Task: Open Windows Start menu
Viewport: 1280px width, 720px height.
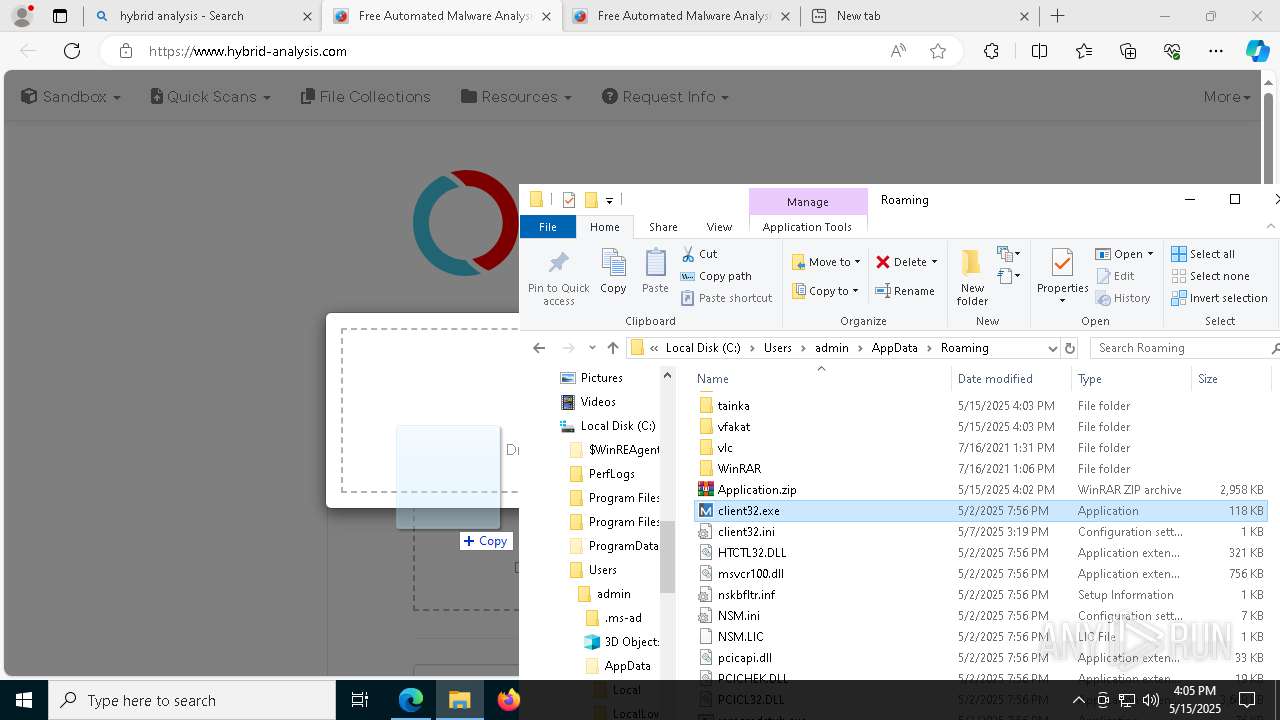Action: [x=24, y=700]
